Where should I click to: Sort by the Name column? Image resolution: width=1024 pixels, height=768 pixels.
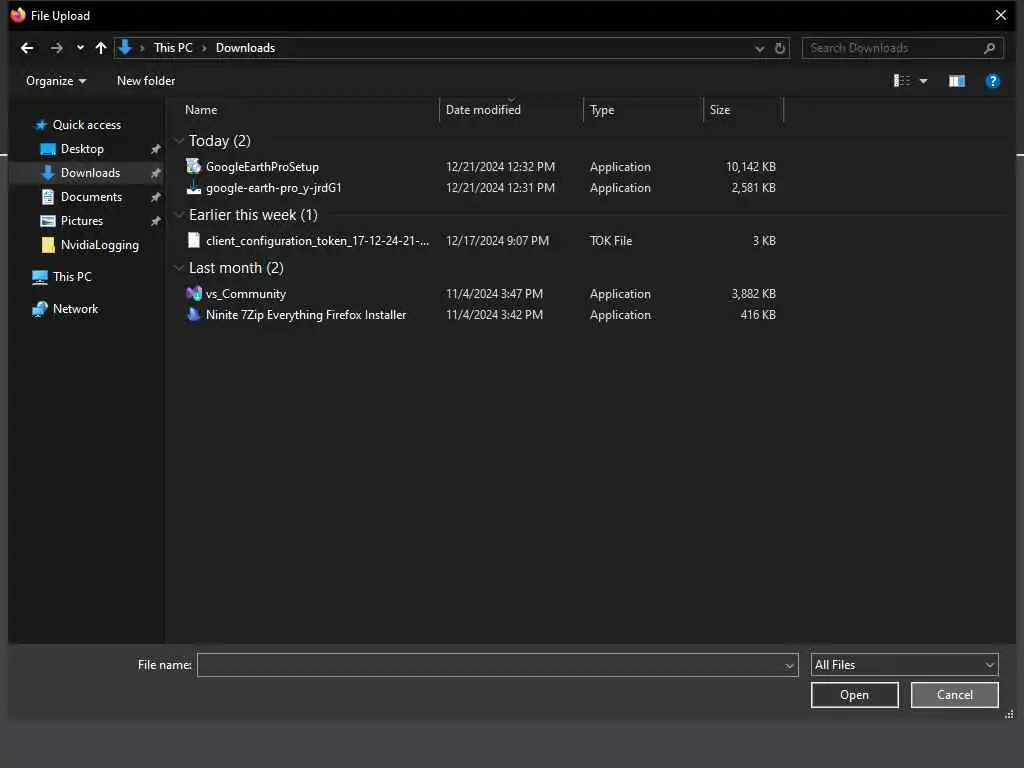201,110
